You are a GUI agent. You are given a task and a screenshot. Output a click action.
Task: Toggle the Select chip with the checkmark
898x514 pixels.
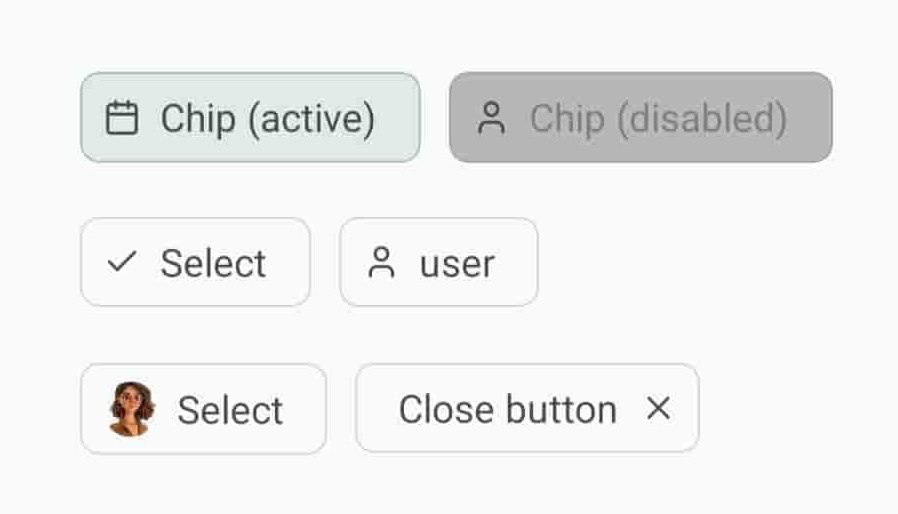click(195, 262)
